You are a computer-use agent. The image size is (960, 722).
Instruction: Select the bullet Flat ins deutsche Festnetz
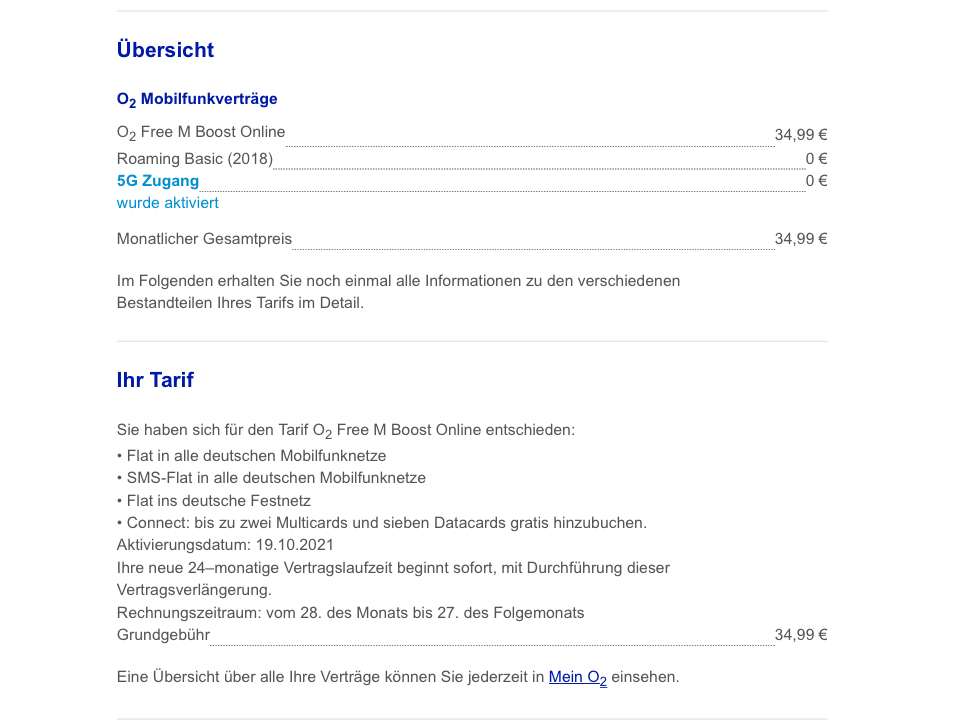click(x=214, y=500)
